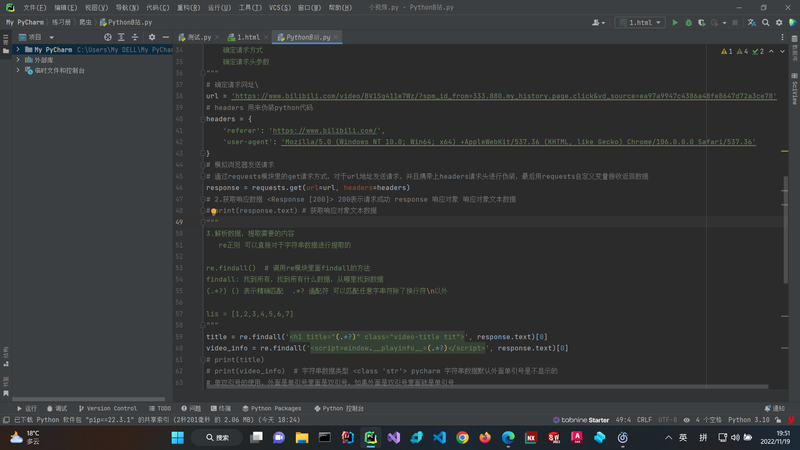This screenshot has width=800, height=450.
Task: Open the 调试 debug tool window
Action: tap(57, 409)
